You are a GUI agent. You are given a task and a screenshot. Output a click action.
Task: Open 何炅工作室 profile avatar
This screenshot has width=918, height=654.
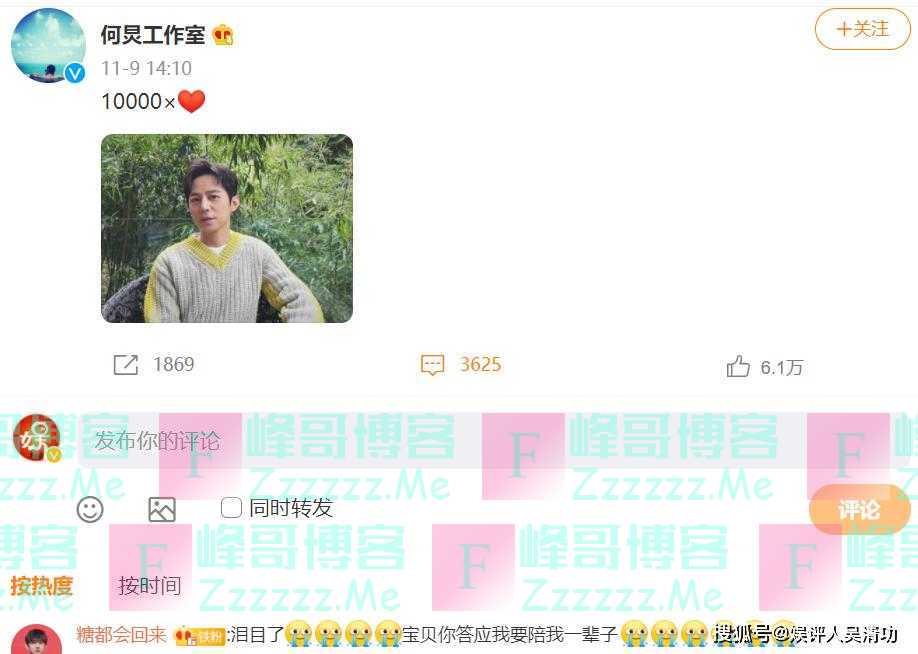point(48,46)
